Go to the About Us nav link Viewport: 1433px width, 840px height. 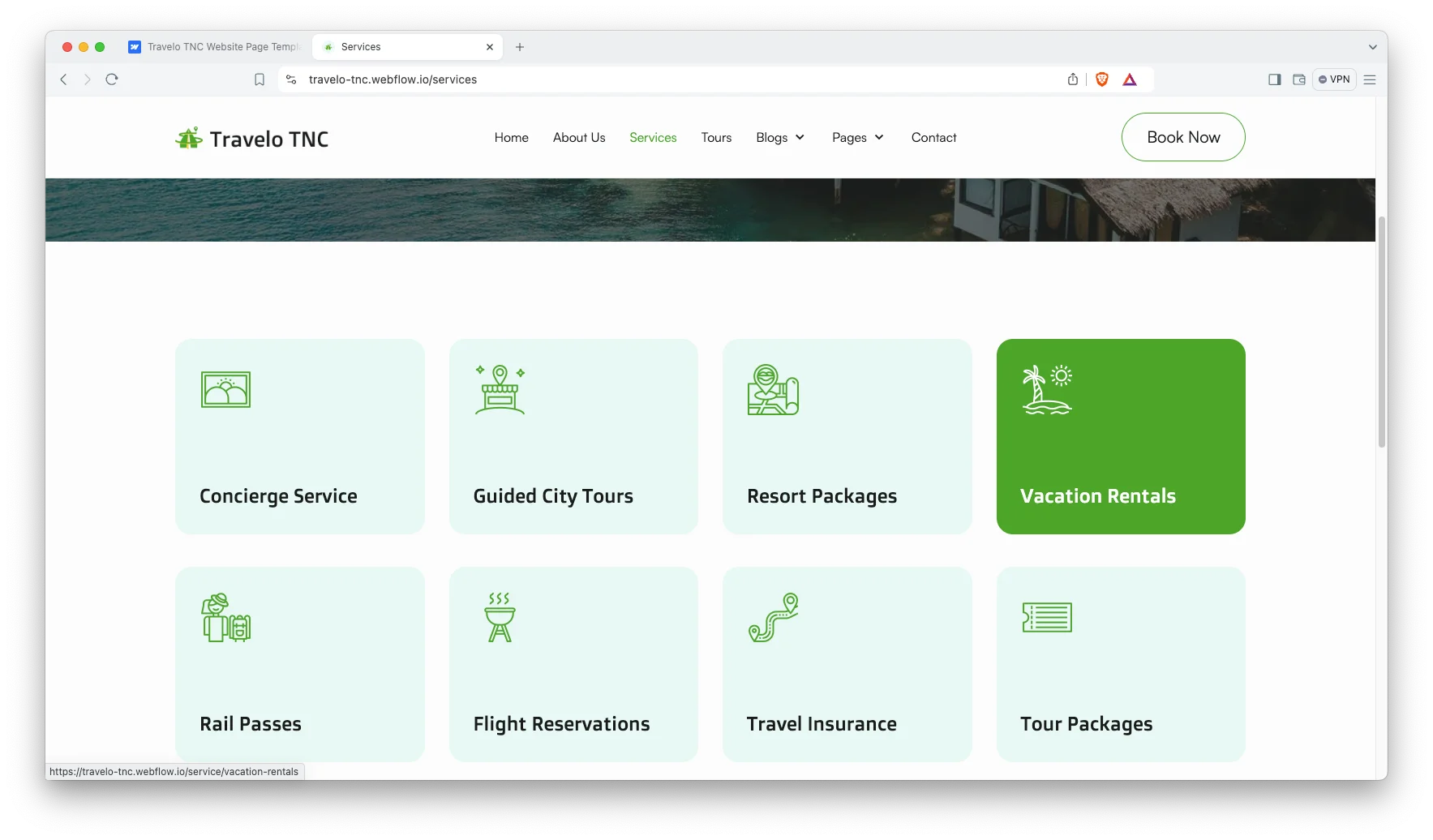pyautogui.click(x=579, y=138)
